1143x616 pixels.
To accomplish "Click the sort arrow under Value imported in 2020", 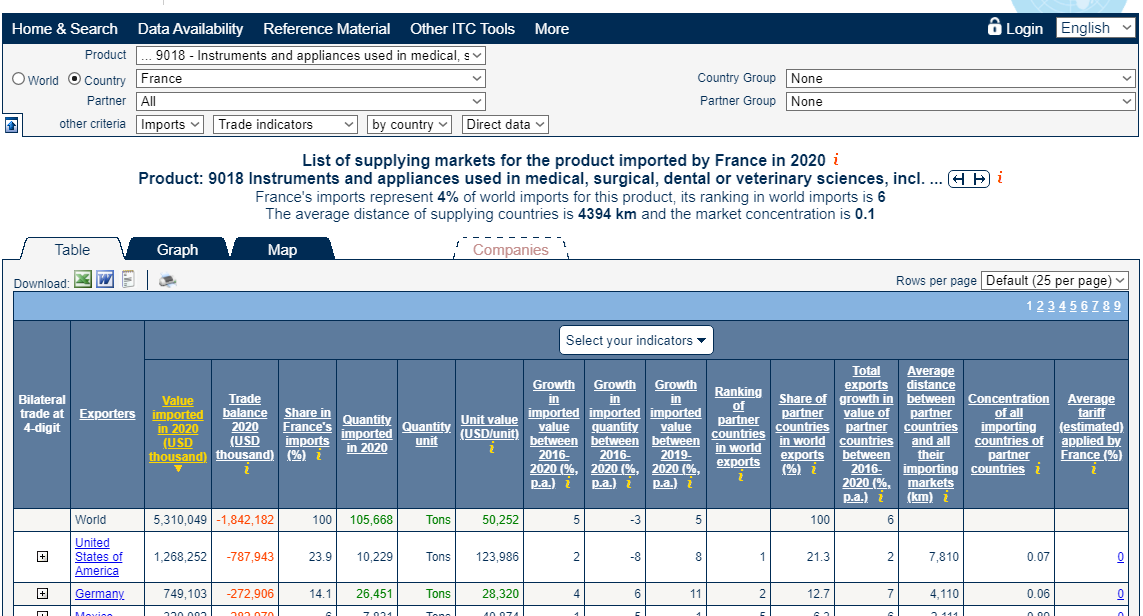I will [x=178, y=469].
